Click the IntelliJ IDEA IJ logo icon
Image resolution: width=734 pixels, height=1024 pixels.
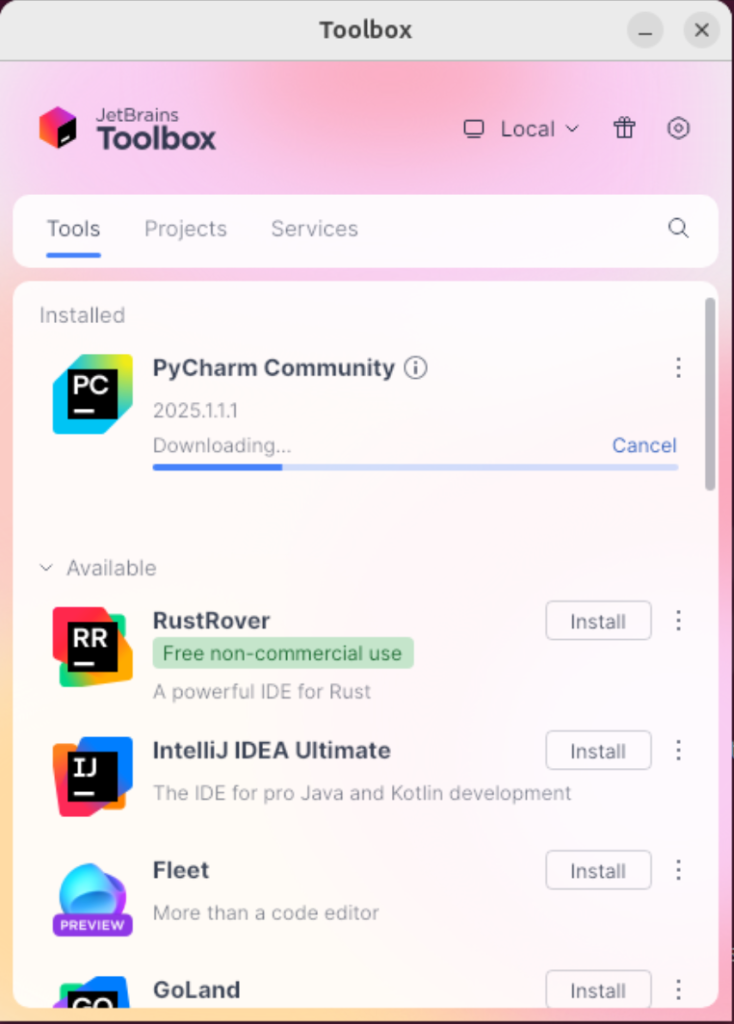pos(93,776)
